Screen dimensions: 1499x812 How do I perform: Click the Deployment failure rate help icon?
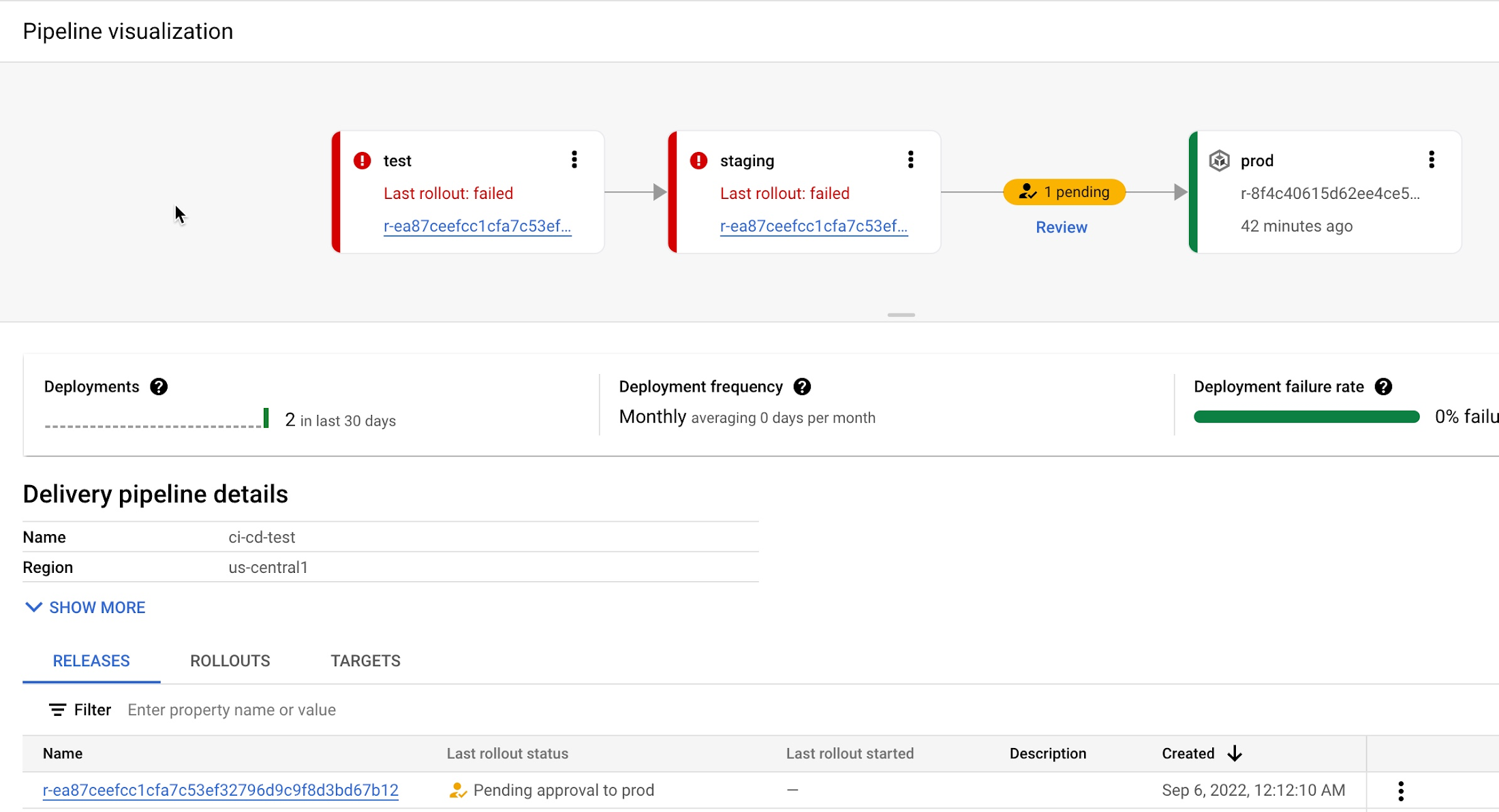[1383, 387]
